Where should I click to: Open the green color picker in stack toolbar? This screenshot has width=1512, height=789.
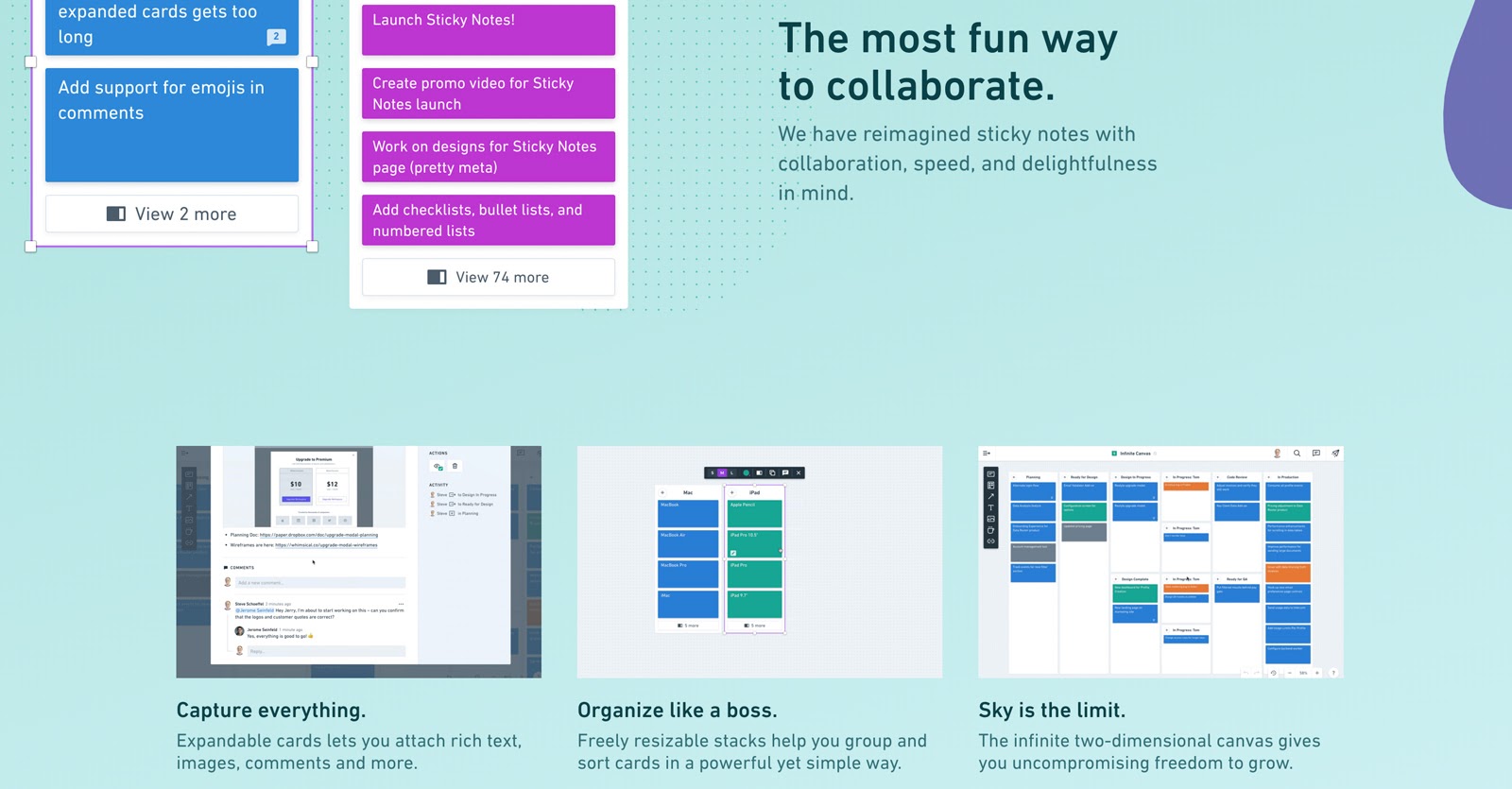pos(747,472)
